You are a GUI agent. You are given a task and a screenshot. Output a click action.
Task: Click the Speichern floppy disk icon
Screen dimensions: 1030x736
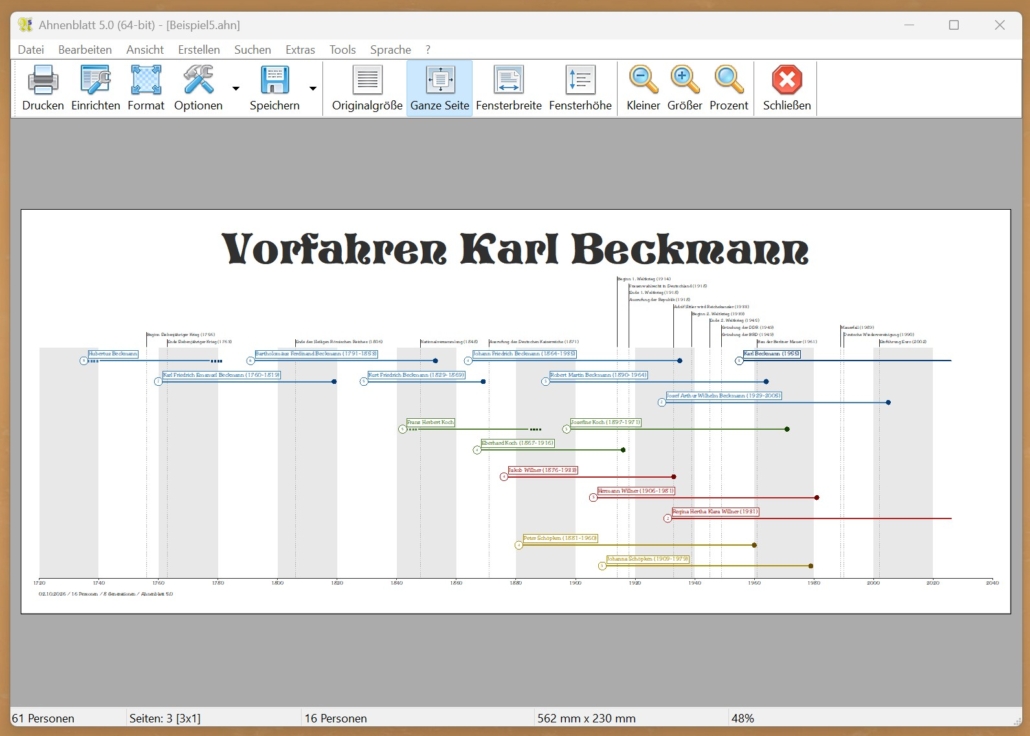click(275, 80)
